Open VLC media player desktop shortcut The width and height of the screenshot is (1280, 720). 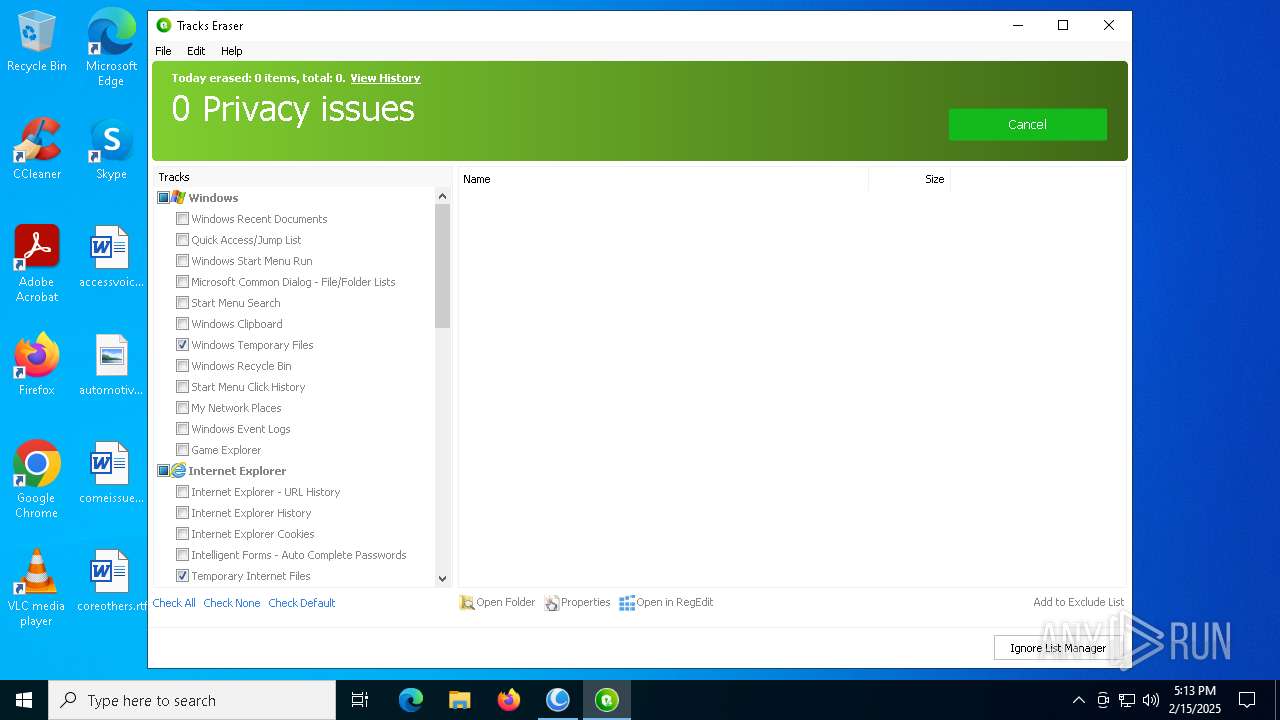click(x=37, y=588)
